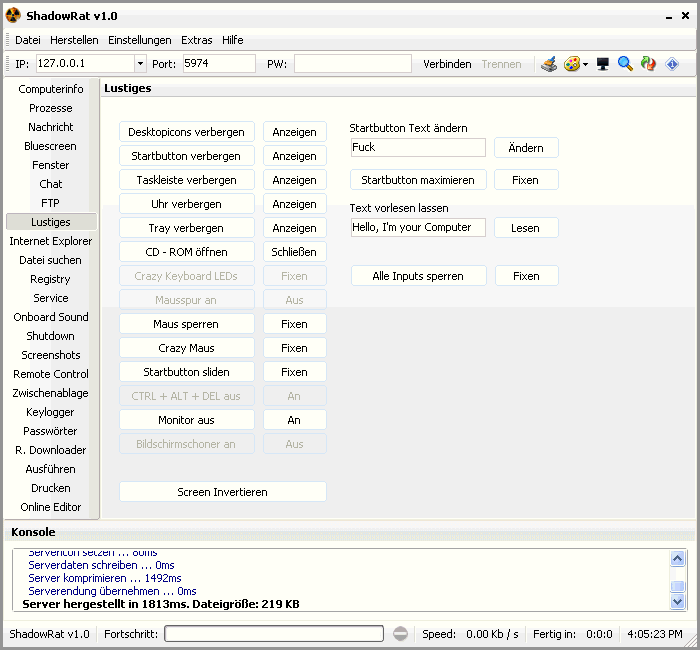
Task: Click the gray stop icon beside progress bar
Action: 400,634
